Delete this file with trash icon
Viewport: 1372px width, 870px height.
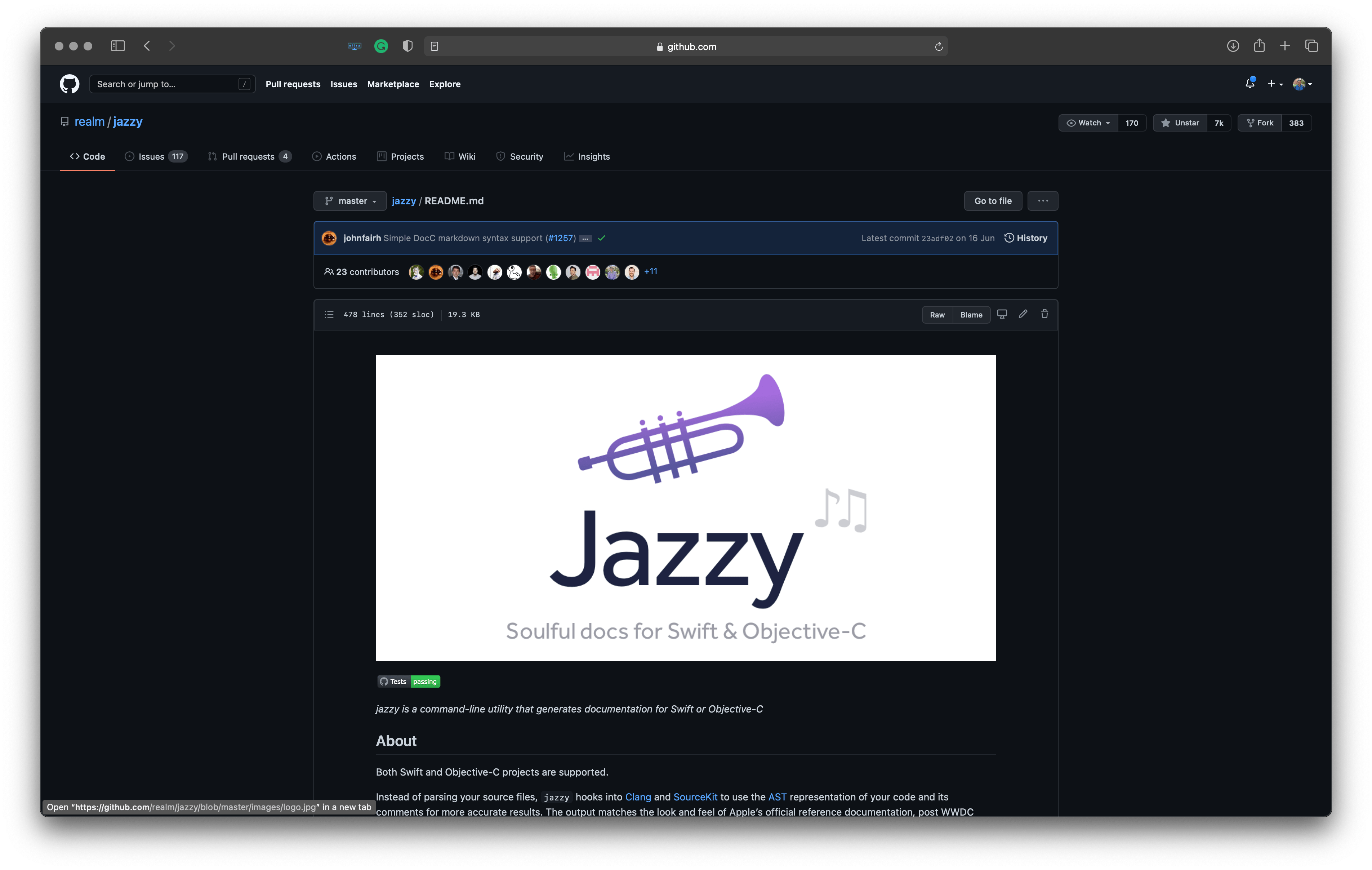coord(1044,314)
